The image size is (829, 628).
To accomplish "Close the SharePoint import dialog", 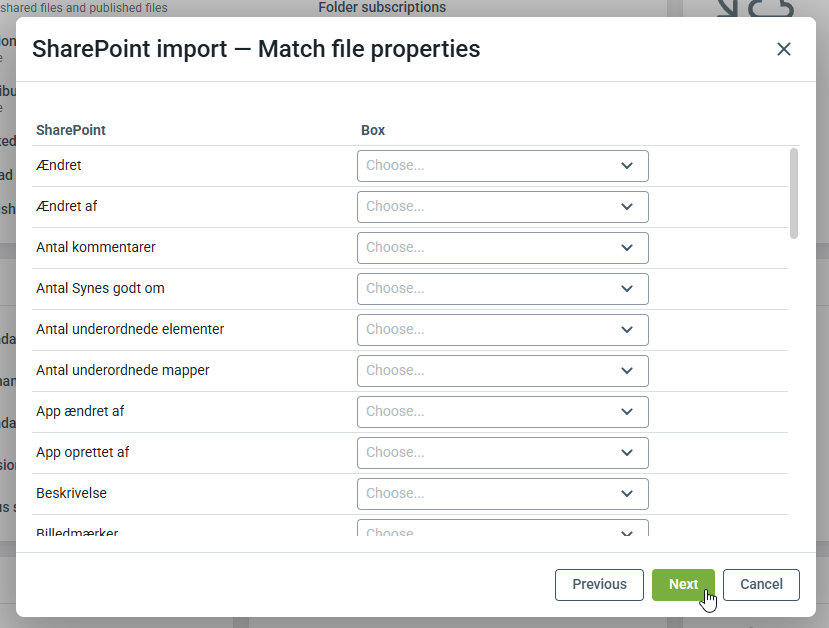I will (784, 49).
